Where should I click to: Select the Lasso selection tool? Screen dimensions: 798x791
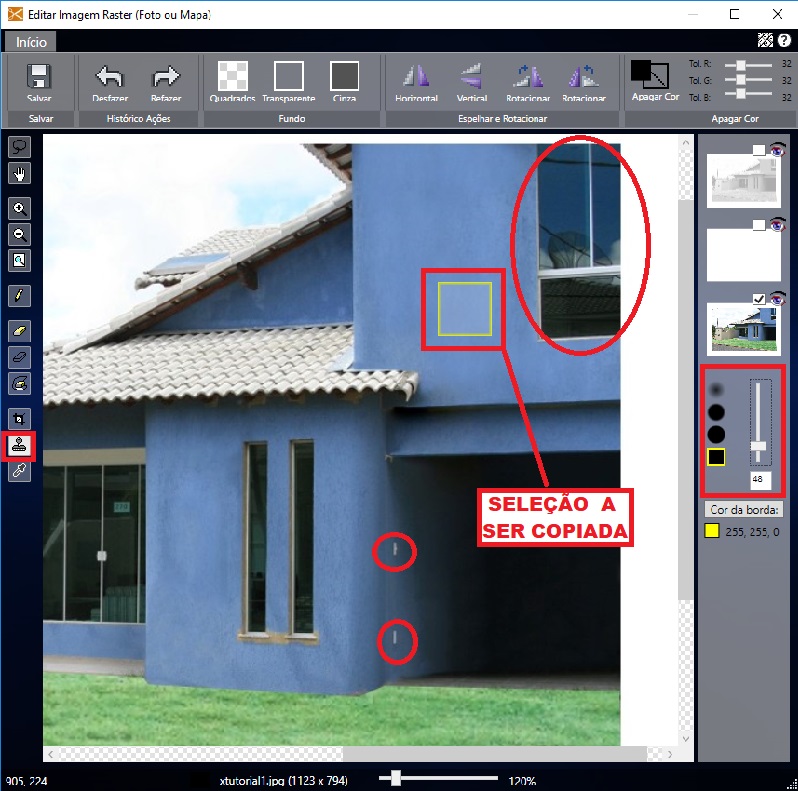(x=20, y=148)
